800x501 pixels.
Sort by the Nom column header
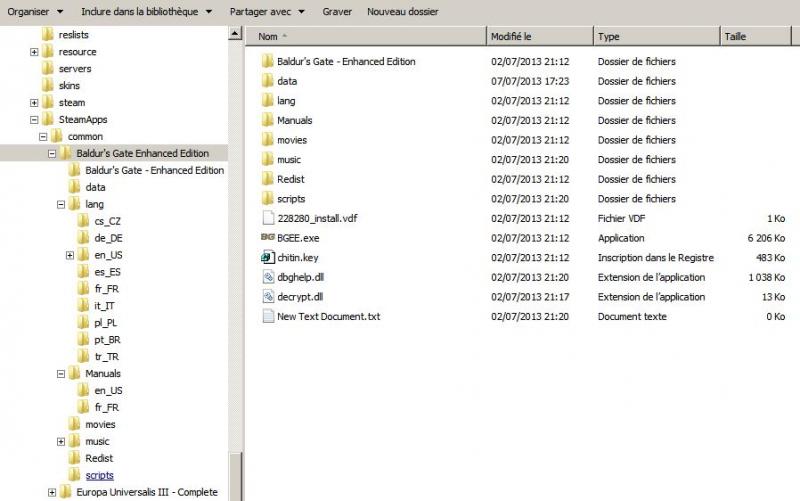click(366, 36)
